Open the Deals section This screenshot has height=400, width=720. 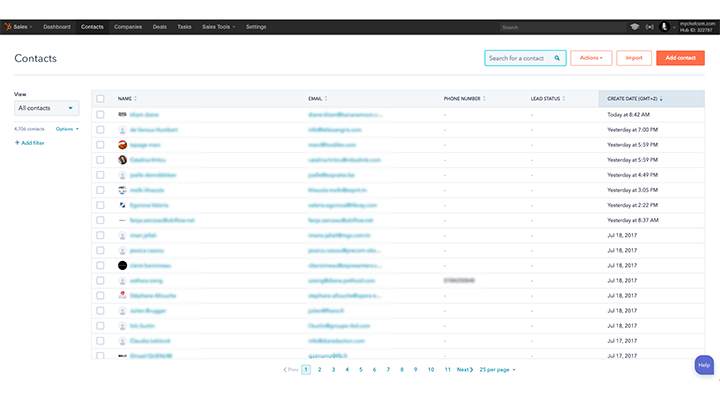pyautogui.click(x=160, y=27)
